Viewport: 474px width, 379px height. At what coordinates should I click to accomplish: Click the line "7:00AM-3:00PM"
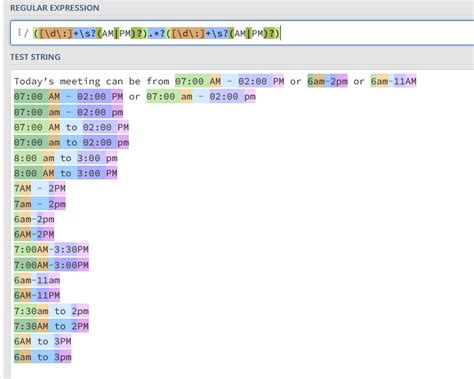coord(51,265)
